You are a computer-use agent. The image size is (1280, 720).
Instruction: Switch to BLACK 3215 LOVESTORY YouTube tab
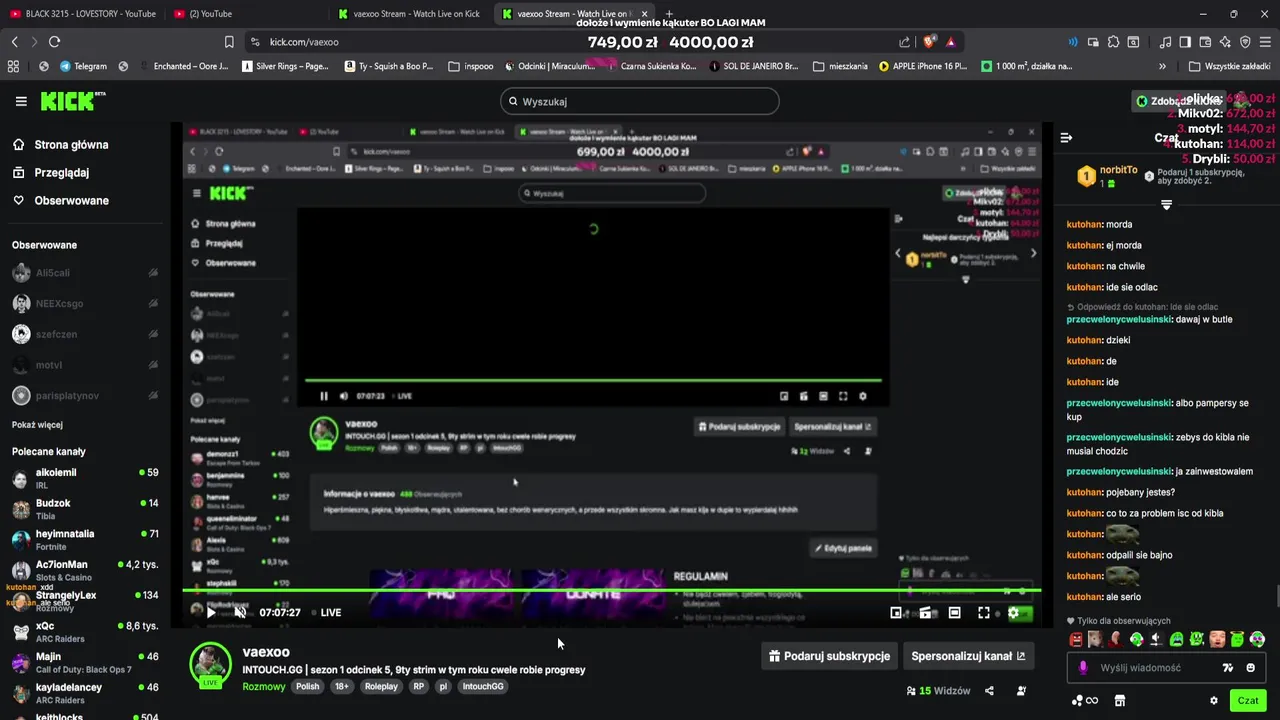tap(84, 14)
